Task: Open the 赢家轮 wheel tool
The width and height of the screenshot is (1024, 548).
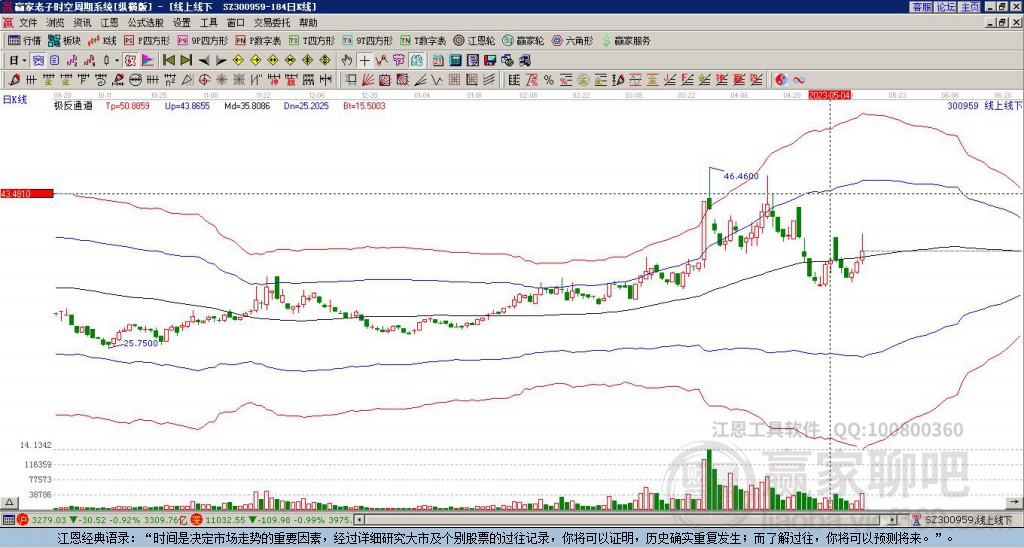Action: (523, 40)
